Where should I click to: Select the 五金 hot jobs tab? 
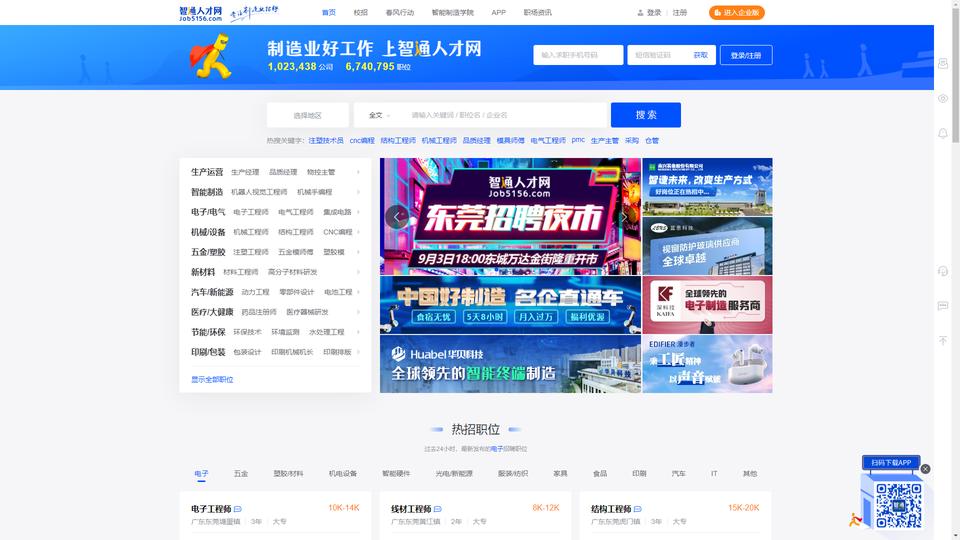(x=241, y=473)
